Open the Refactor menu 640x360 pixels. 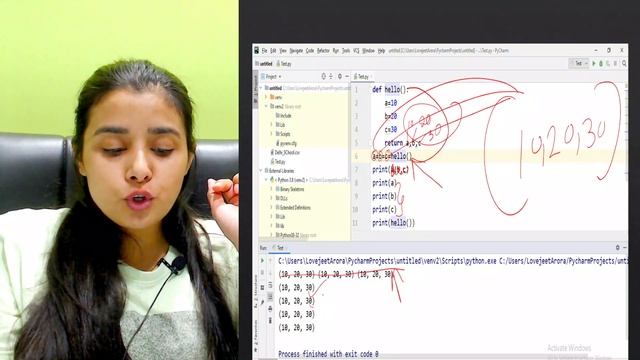(323, 51)
